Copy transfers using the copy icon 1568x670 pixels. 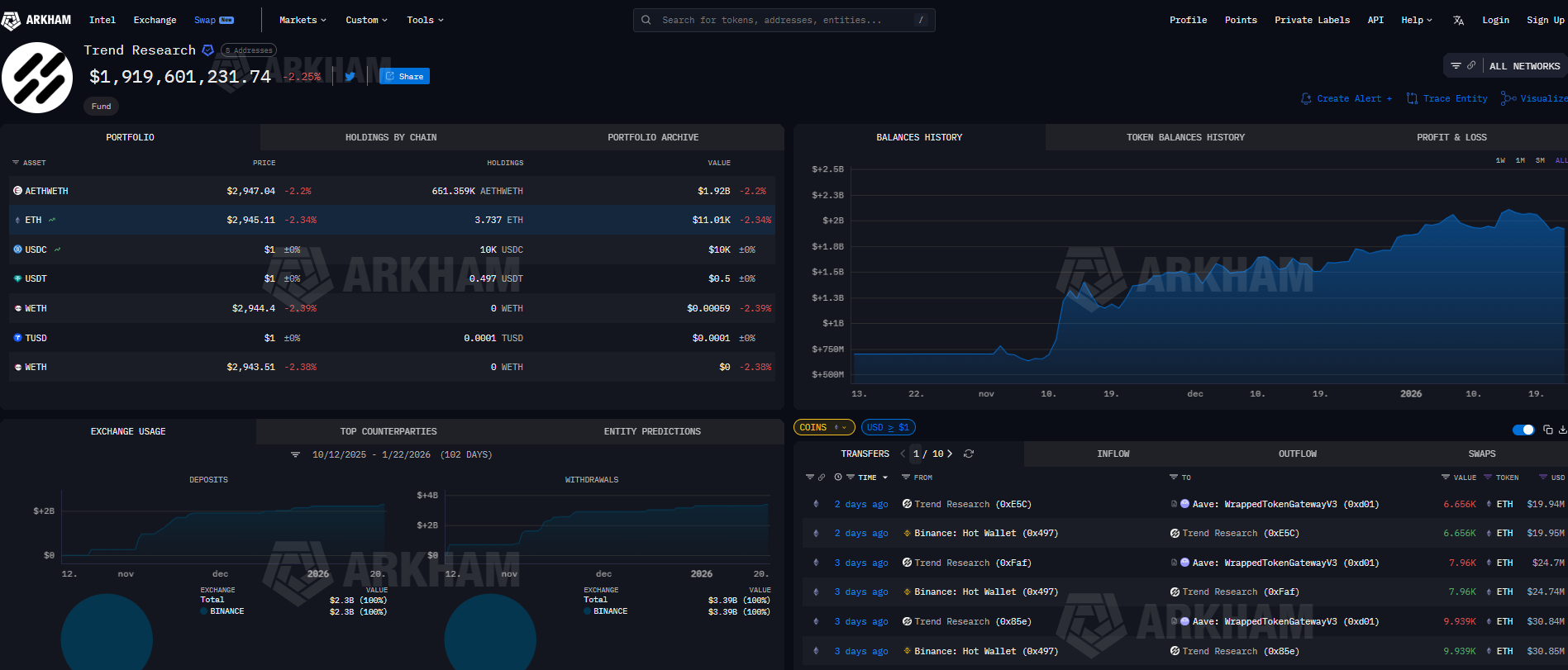tap(1547, 430)
